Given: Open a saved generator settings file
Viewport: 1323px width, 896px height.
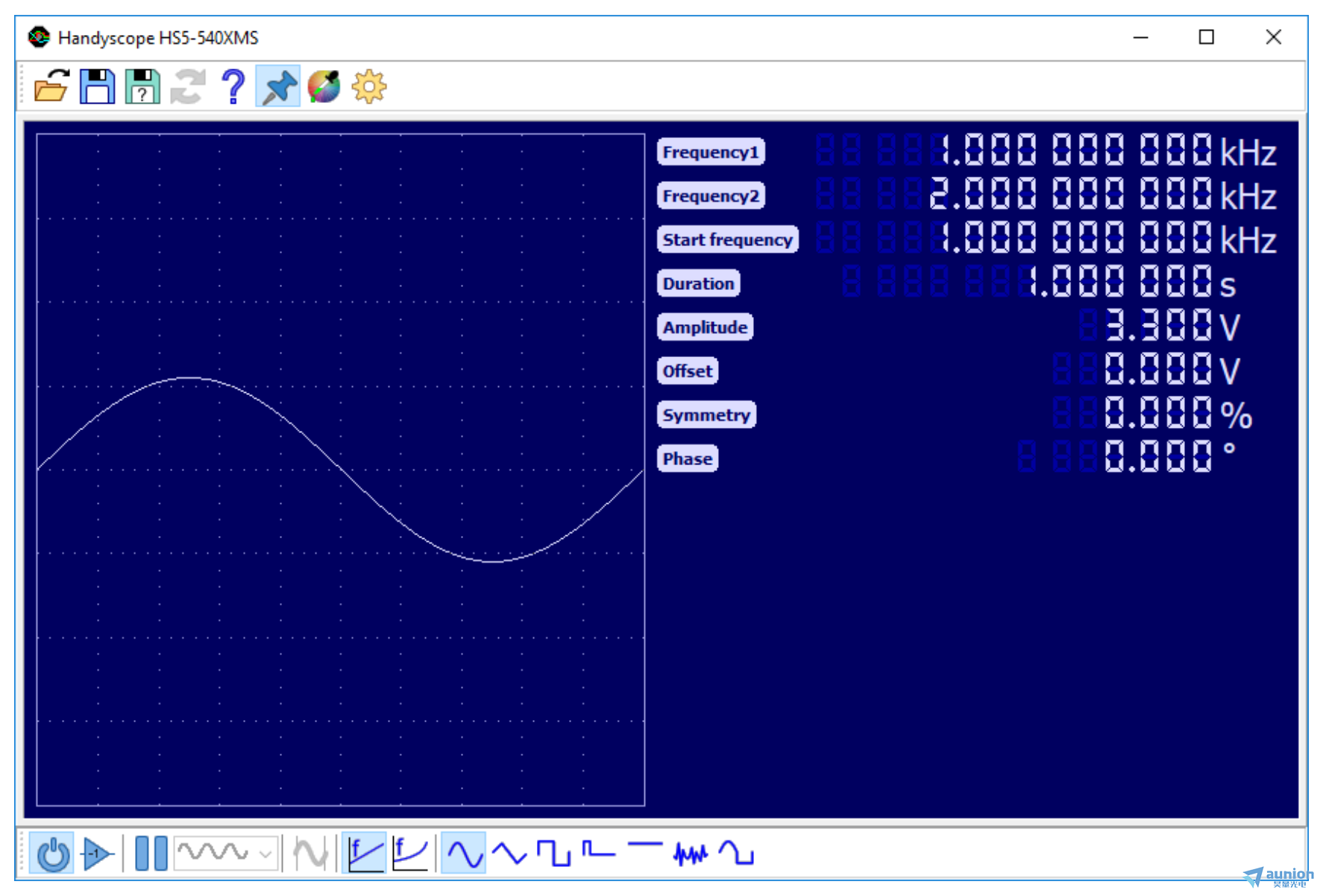Looking at the screenshot, I should 51,86.
